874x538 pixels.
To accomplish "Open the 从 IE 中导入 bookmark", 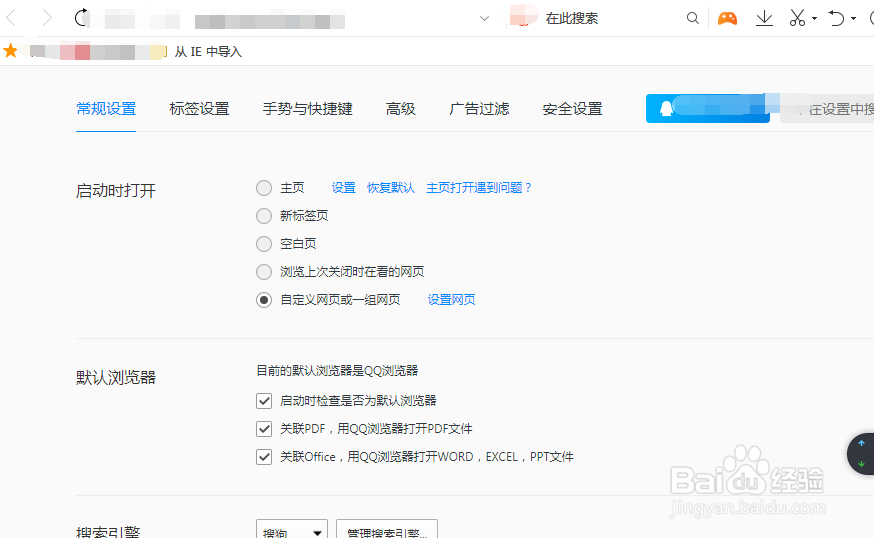I will (208, 52).
